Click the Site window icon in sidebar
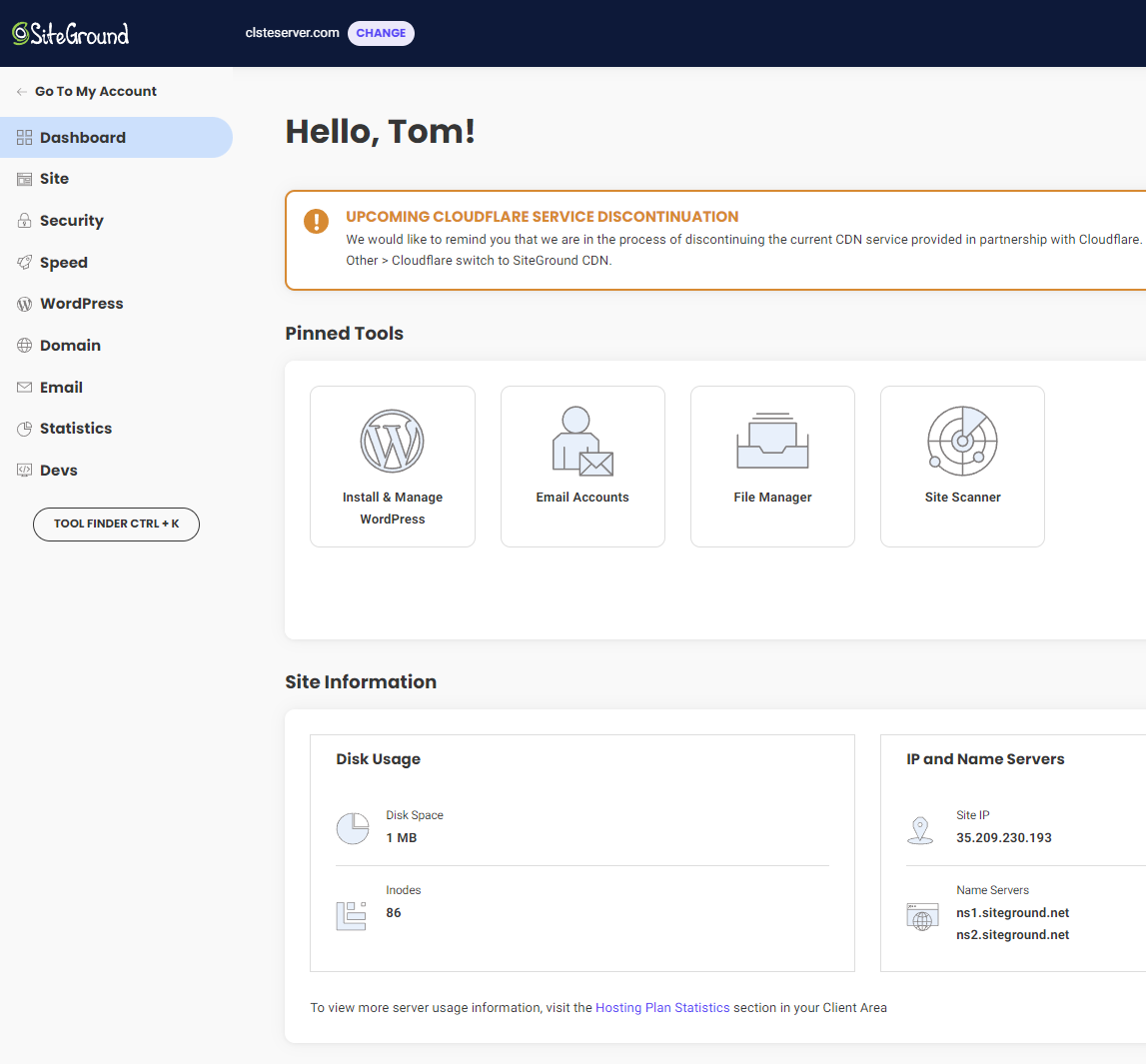This screenshot has height=1064, width=1146. [x=24, y=179]
